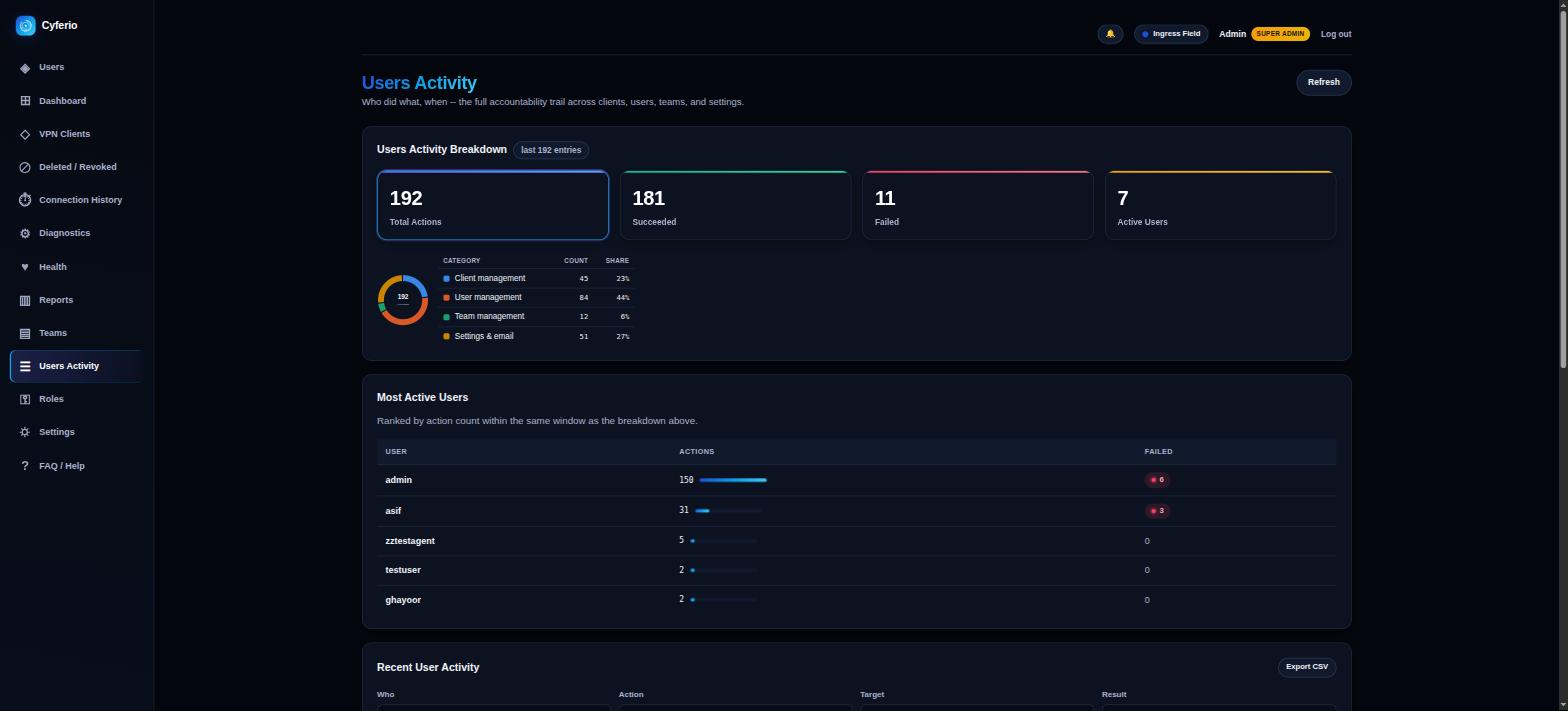Viewport: 1568px width, 711px height.
Task: Click the Dashboard grid icon
Action: (25, 101)
